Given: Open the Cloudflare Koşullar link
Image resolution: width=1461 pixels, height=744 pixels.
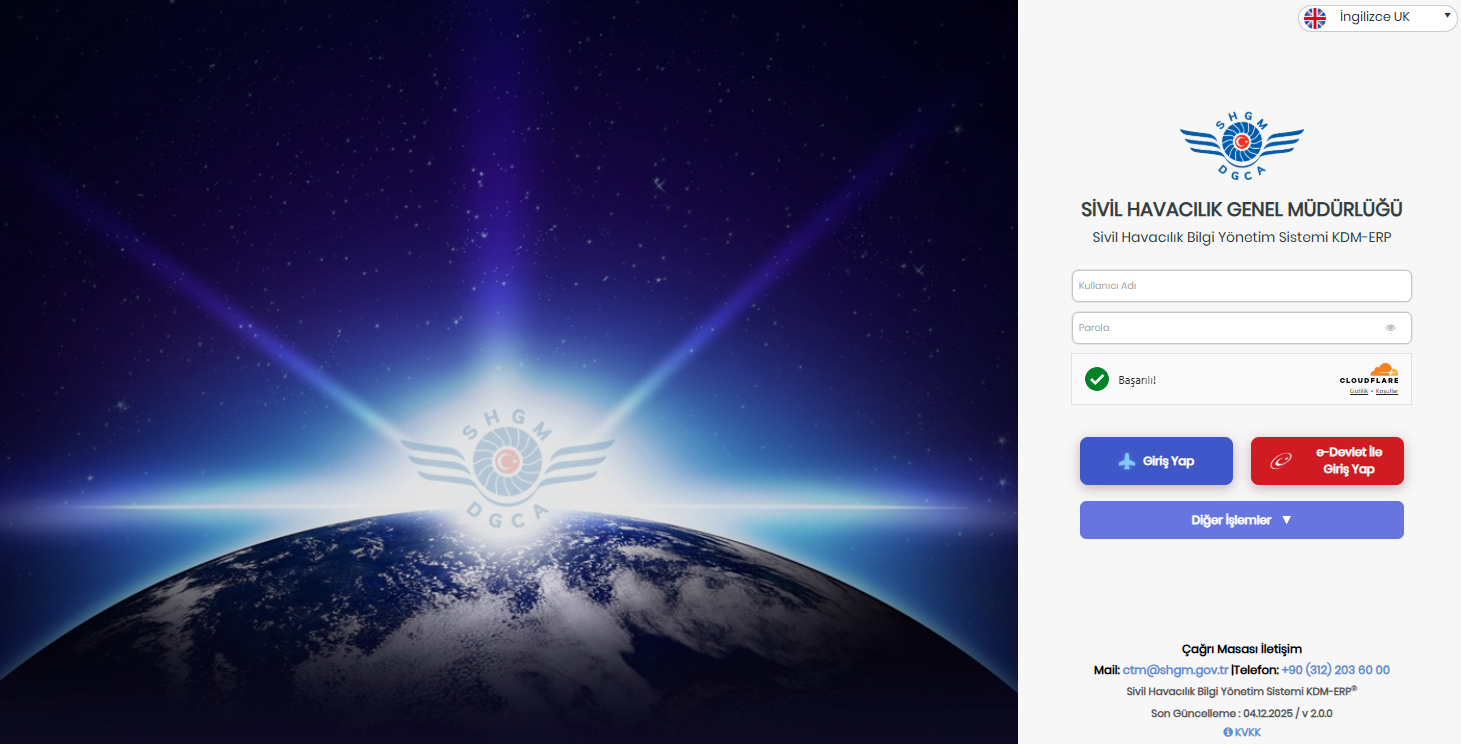Looking at the screenshot, I should [x=1387, y=392].
